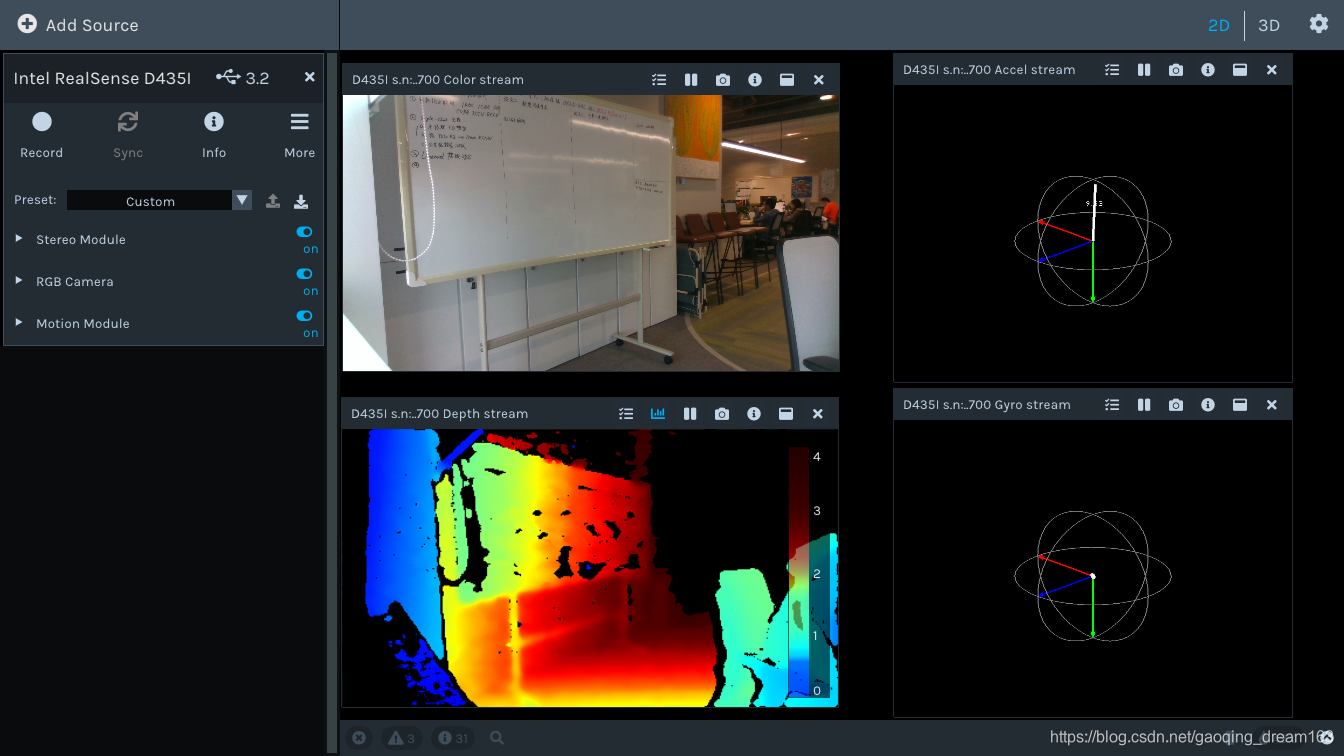Toggle the Motion Module off
Image resolution: width=1344 pixels, height=756 pixels.
pyautogui.click(x=305, y=316)
